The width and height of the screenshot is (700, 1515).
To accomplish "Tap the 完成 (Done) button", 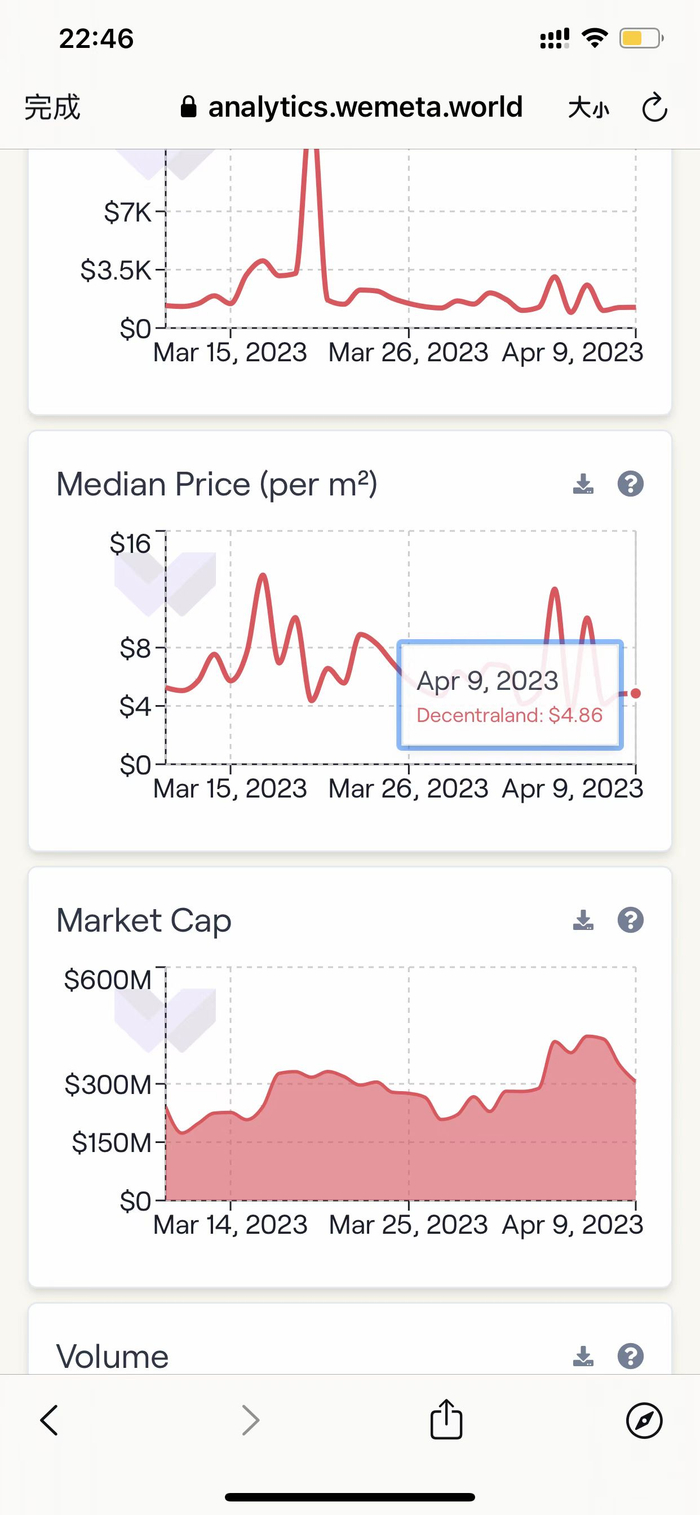I will pyautogui.click(x=52, y=108).
